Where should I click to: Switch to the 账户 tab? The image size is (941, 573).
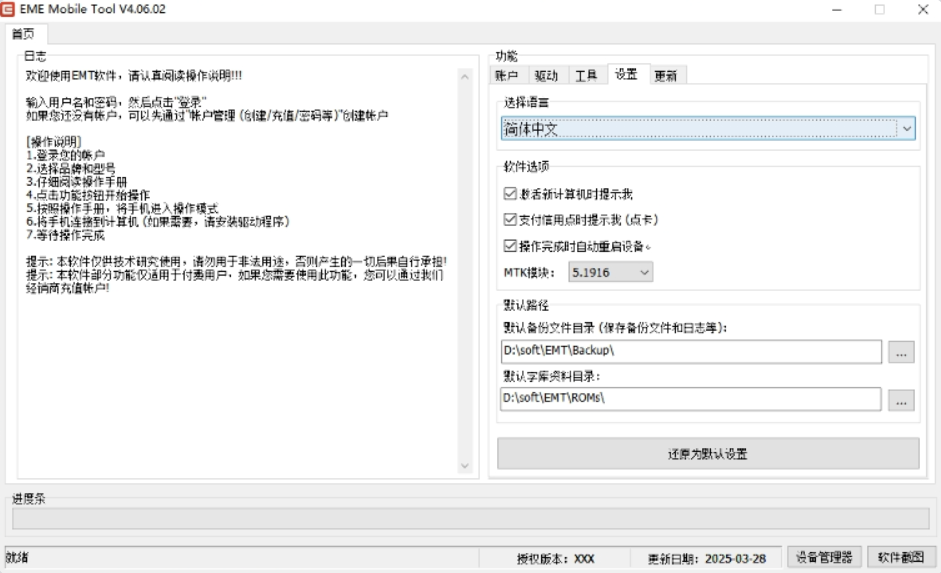point(507,76)
